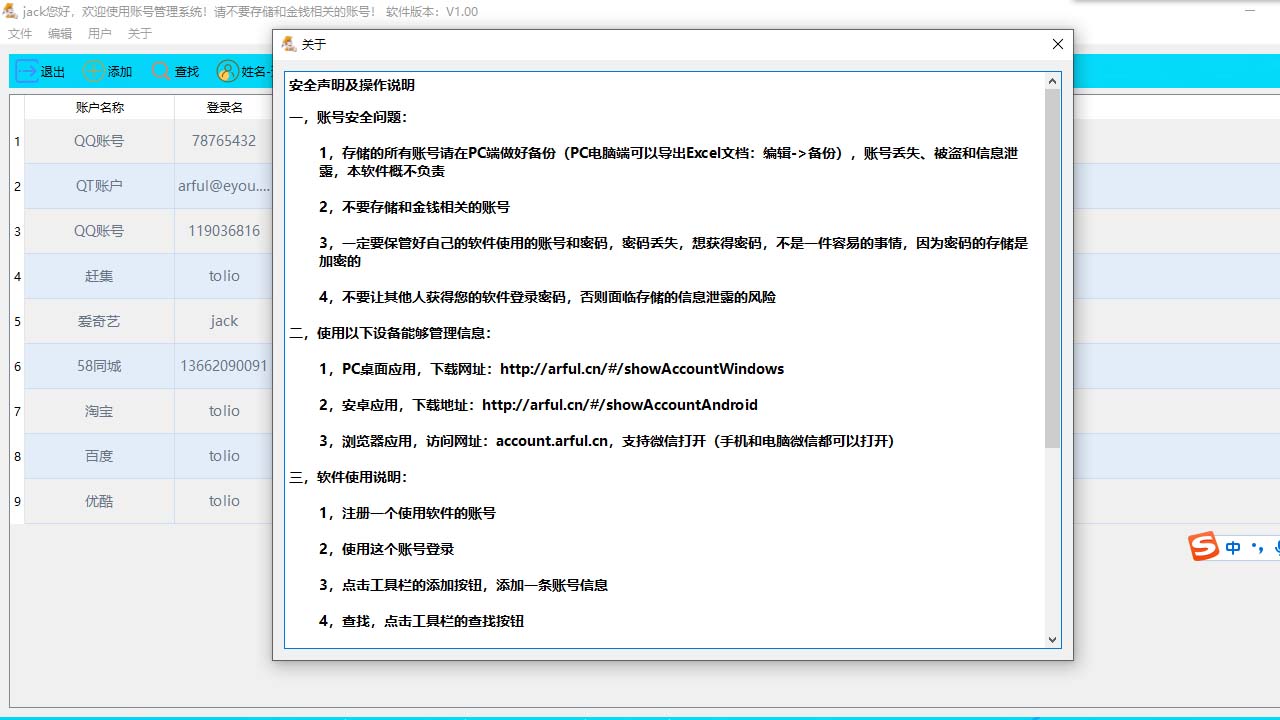
Task: Select the 淘宝 account row
Action: [x=99, y=411]
